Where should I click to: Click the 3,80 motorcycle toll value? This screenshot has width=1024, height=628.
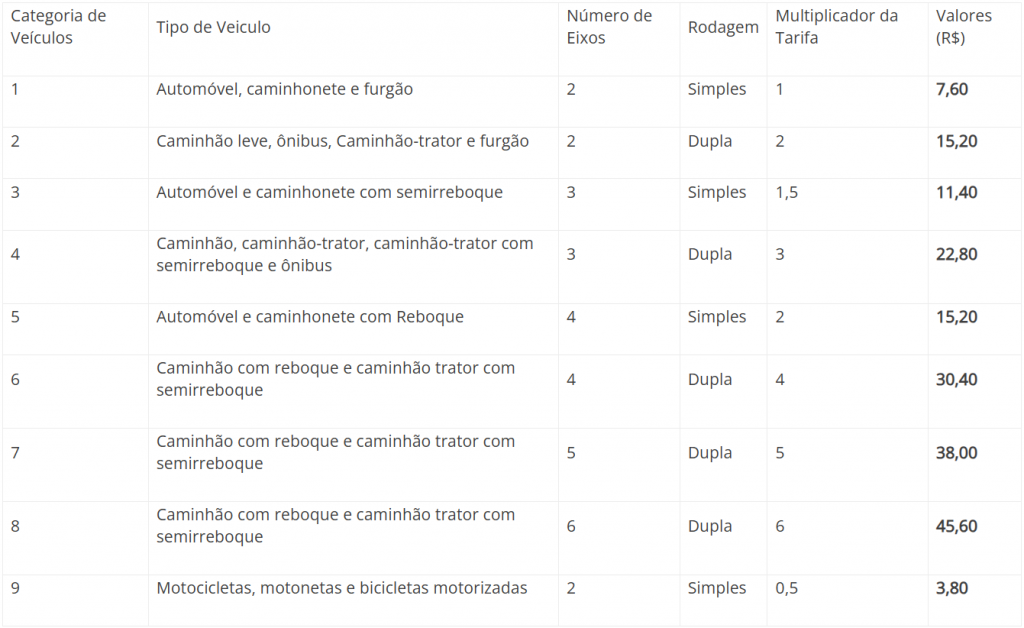(952, 588)
